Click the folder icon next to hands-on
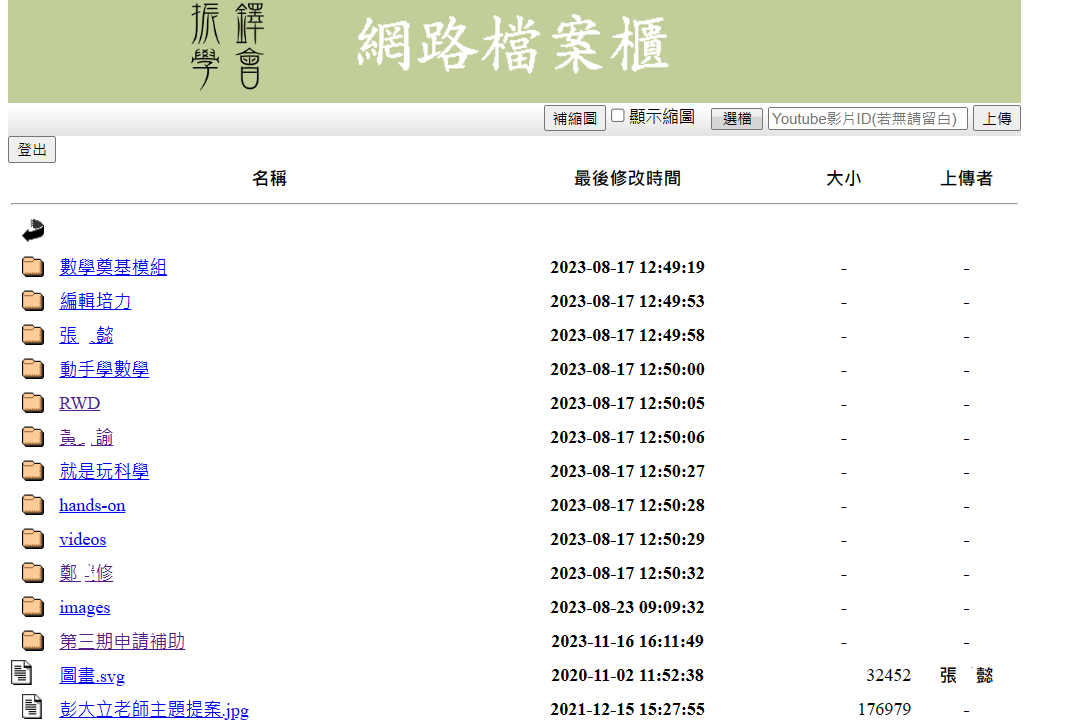The height and width of the screenshot is (722, 1074). [x=33, y=505]
